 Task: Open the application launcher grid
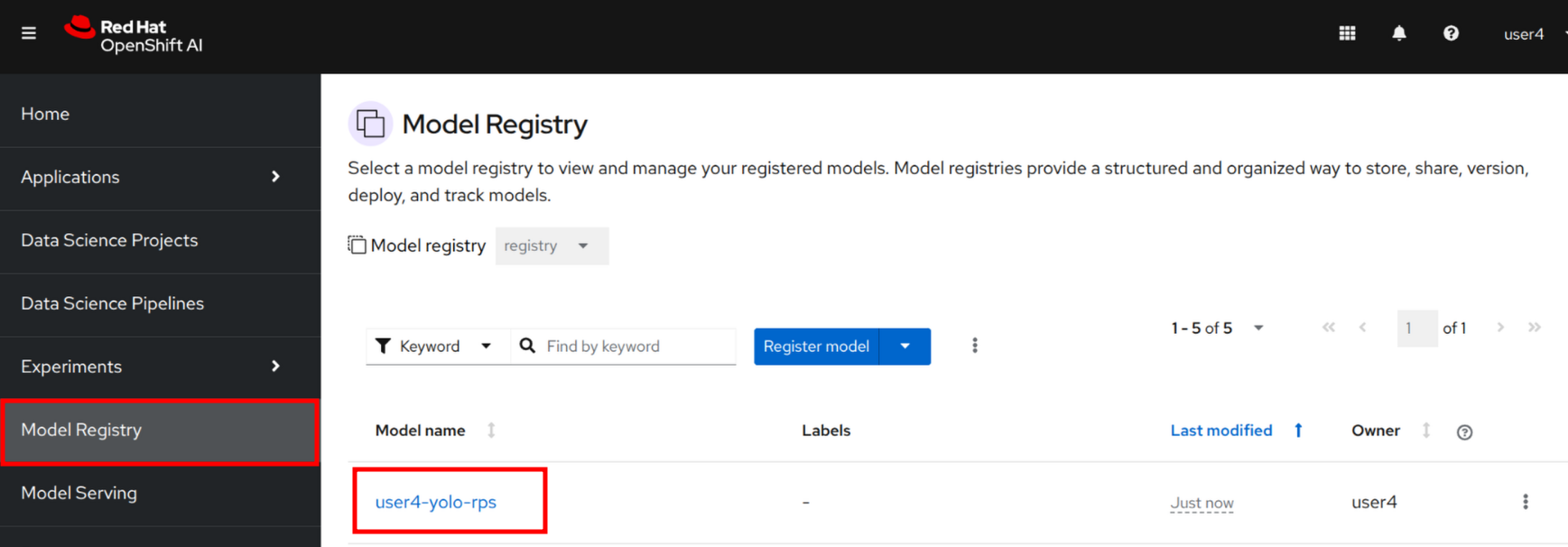click(x=1347, y=33)
